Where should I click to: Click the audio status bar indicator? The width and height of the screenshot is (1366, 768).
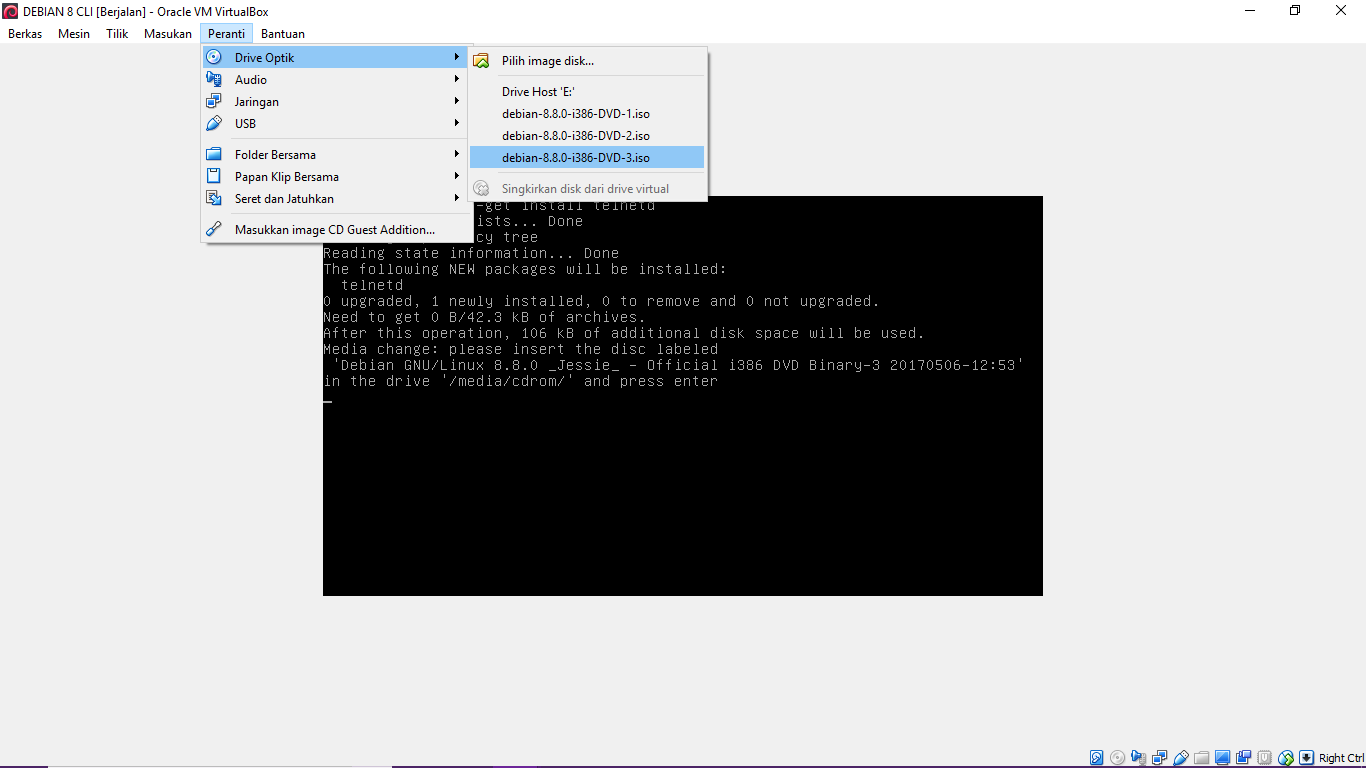tap(1138, 757)
